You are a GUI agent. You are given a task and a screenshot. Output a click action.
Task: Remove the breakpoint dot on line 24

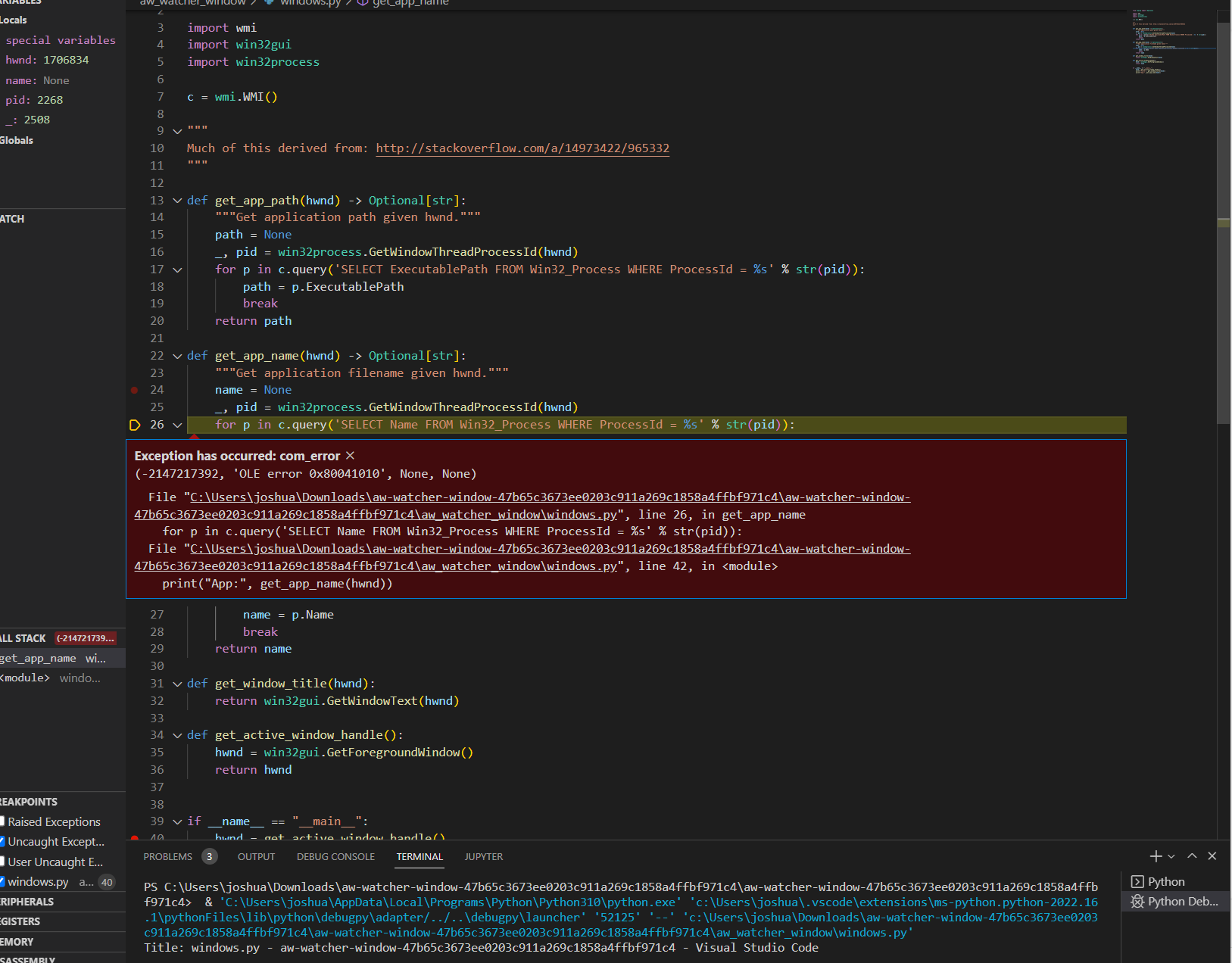(x=134, y=390)
